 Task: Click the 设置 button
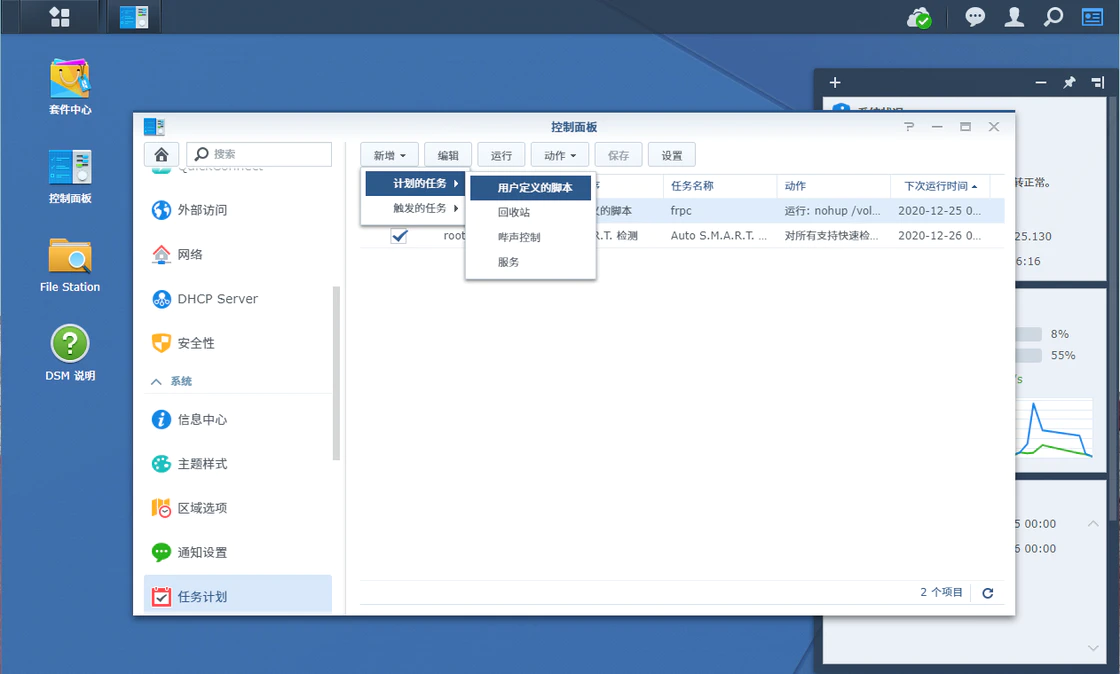pyautogui.click(x=671, y=155)
